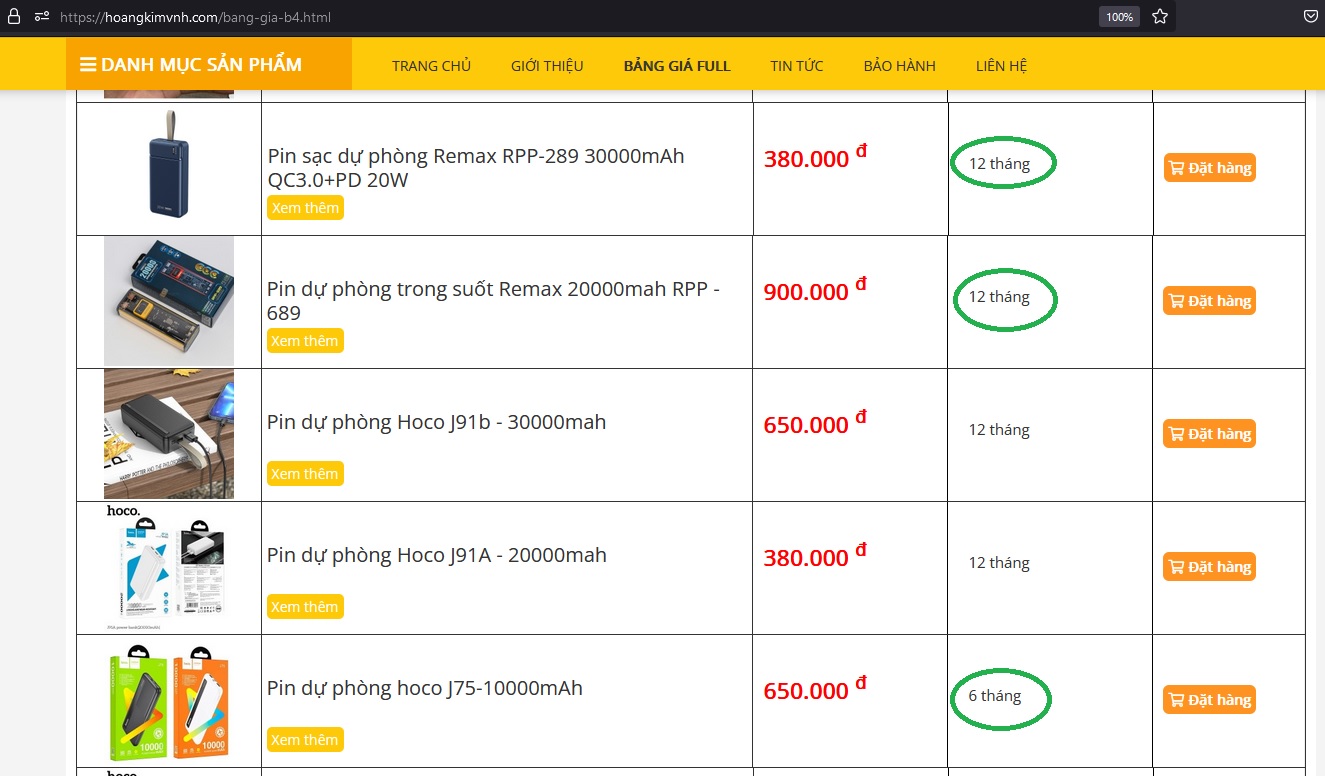Viewport: 1325px width, 777px height.
Task: Click the transparent Remax RPP-689 thumbnail
Action: [x=169, y=301]
